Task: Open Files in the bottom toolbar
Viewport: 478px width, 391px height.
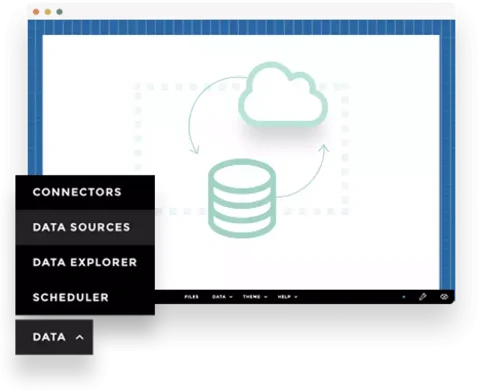Action: (x=191, y=297)
